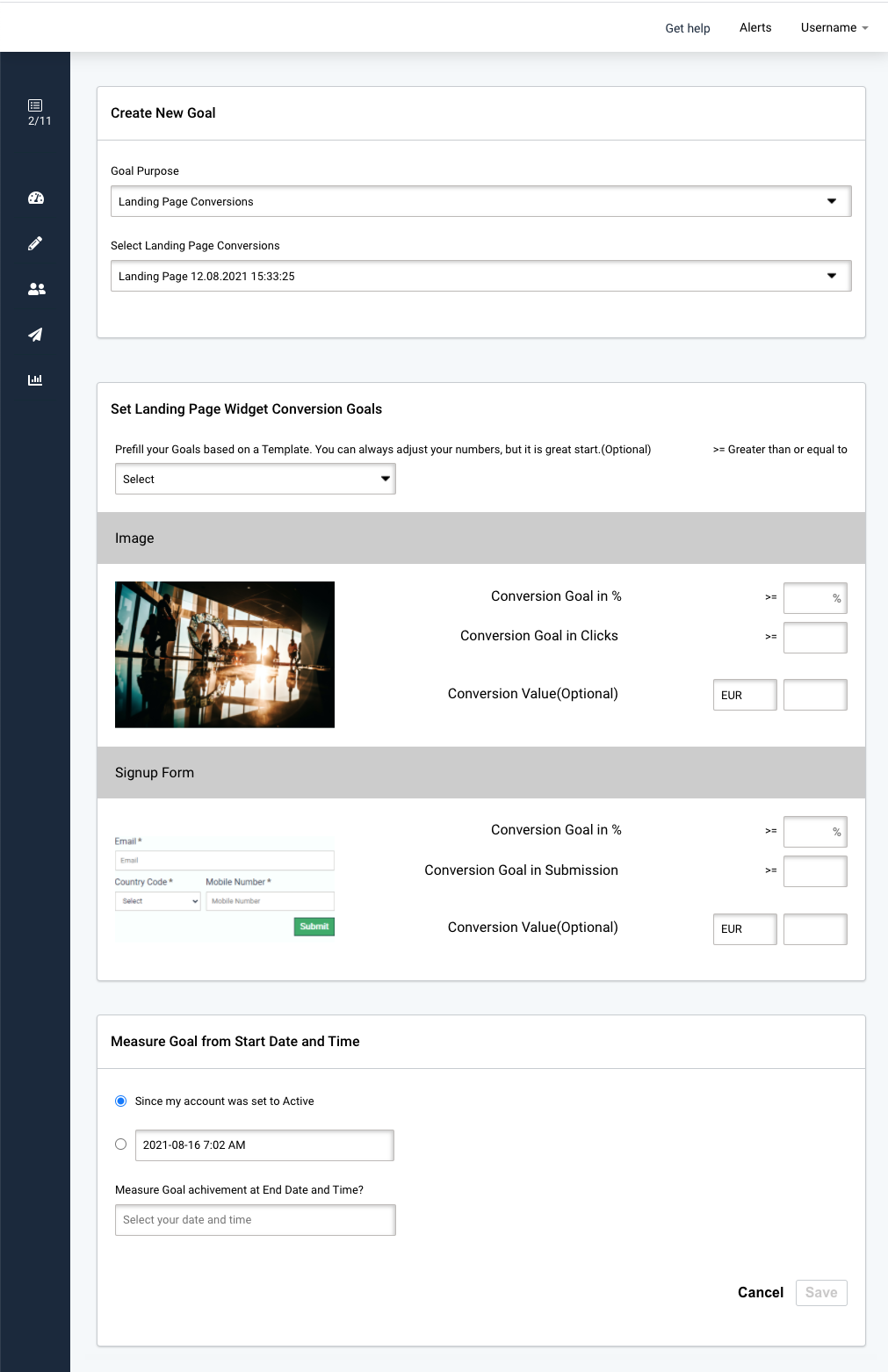The image size is (888, 1372).
Task: Open the Username account menu
Action: click(x=834, y=28)
